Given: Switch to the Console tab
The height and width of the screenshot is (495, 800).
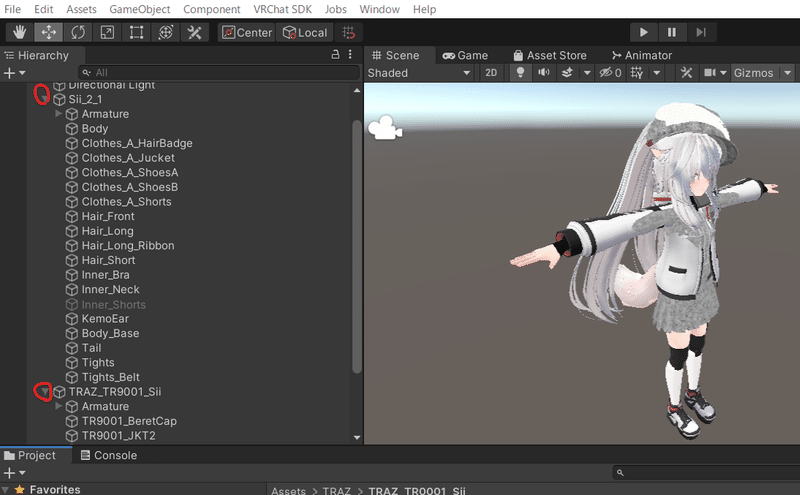Looking at the screenshot, I should (x=109, y=455).
